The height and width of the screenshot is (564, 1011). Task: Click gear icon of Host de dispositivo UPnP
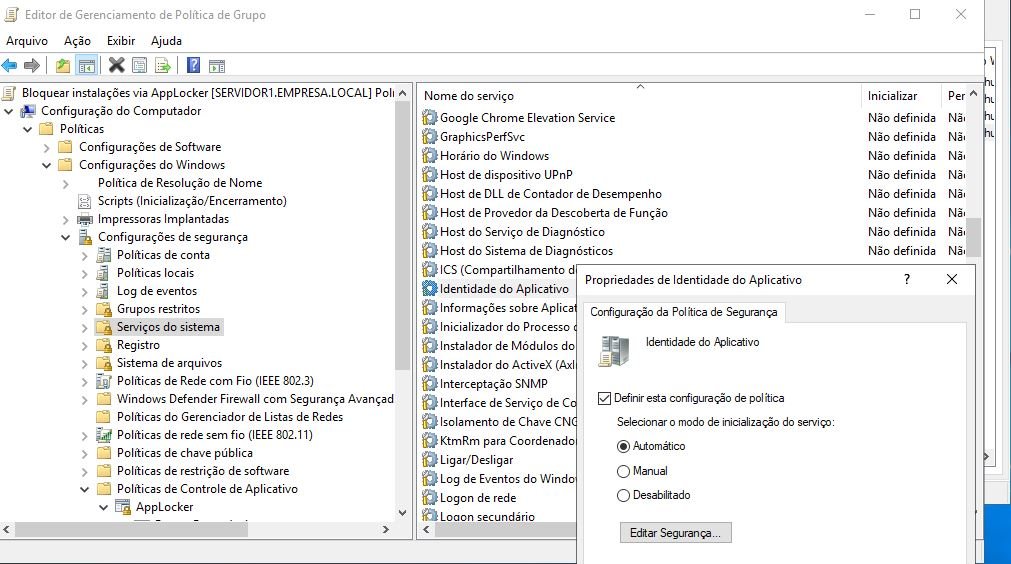click(429, 175)
